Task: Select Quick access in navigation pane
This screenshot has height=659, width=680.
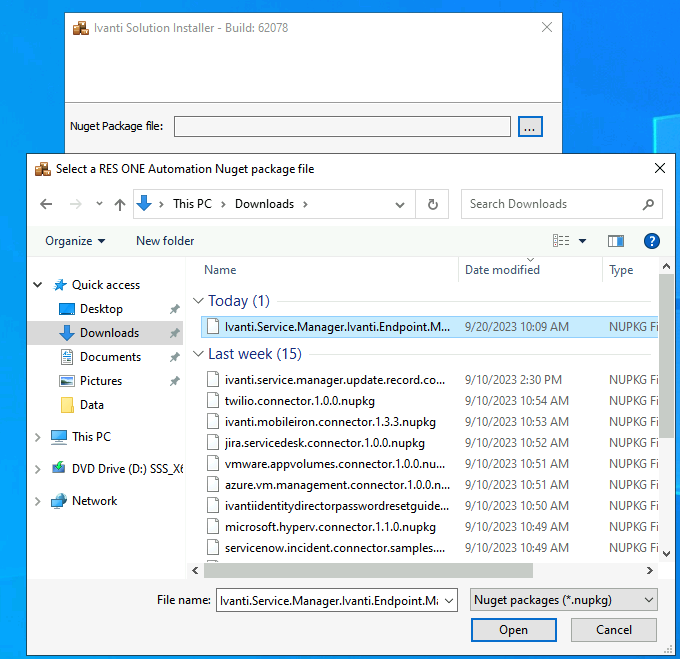Action: (105, 285)
